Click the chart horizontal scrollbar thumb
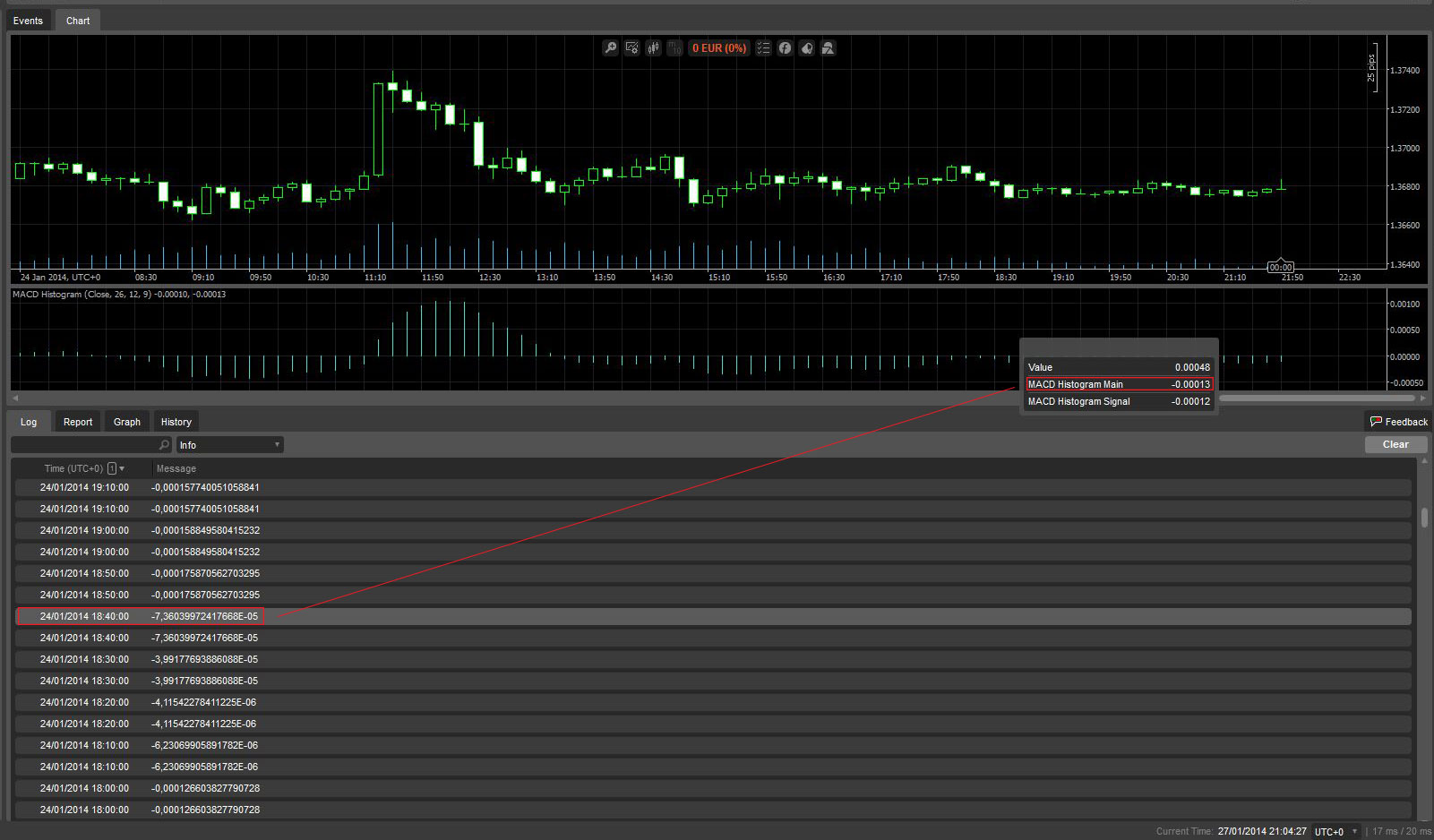1434x840 pixels. click(1317, 398)
